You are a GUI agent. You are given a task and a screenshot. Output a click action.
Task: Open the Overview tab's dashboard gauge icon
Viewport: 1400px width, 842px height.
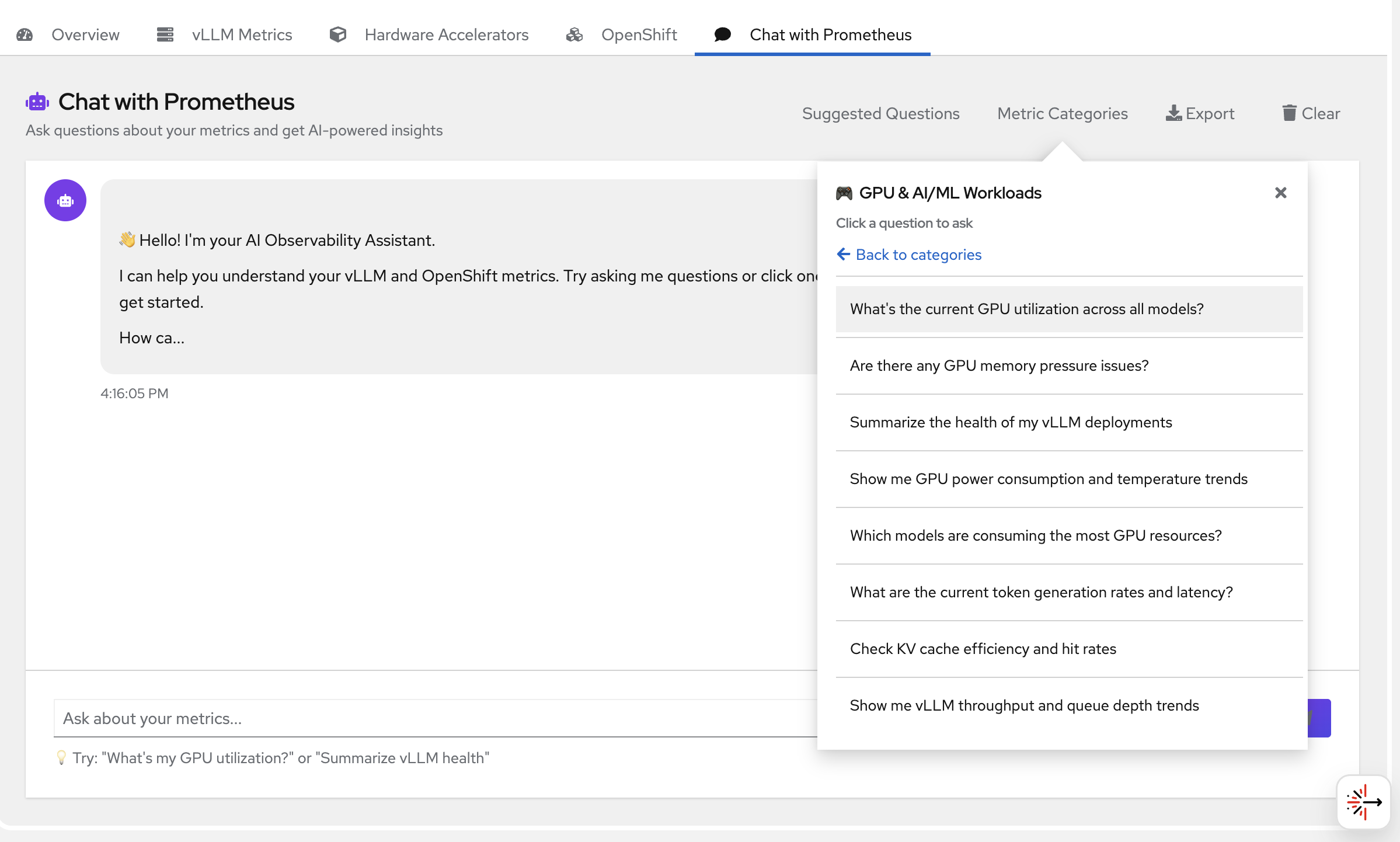pyautogui.click(x=25, y=34)
